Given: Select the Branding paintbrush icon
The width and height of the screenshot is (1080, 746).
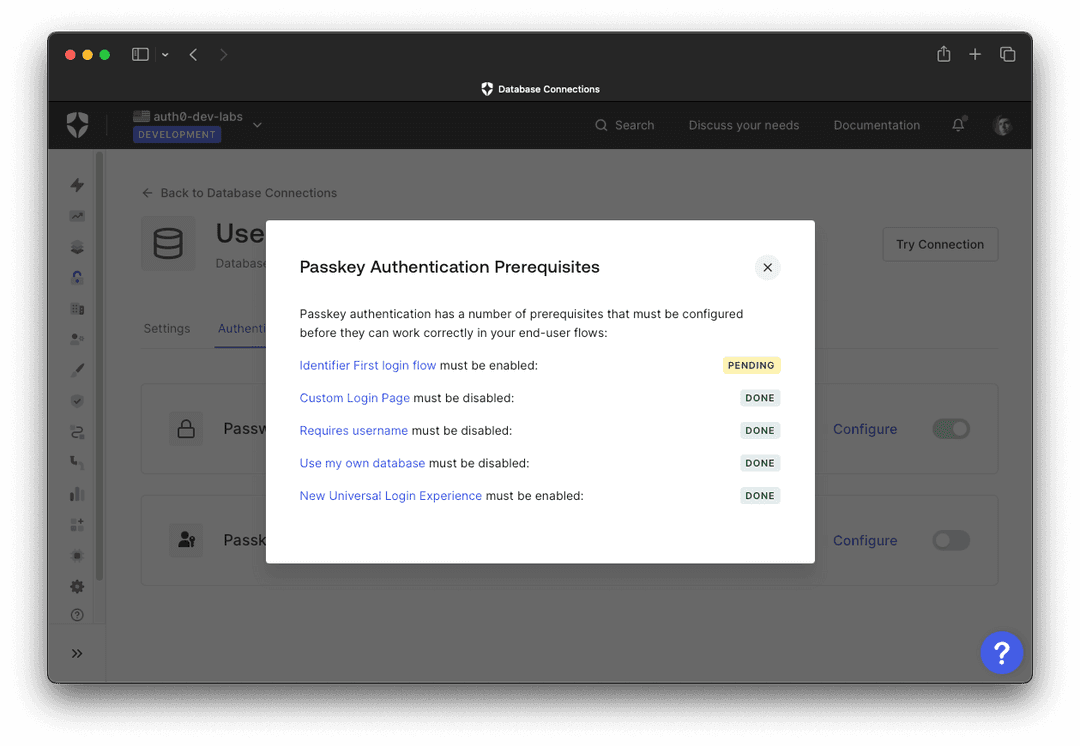Looking at the screenshot, I should tap(77, 369).
